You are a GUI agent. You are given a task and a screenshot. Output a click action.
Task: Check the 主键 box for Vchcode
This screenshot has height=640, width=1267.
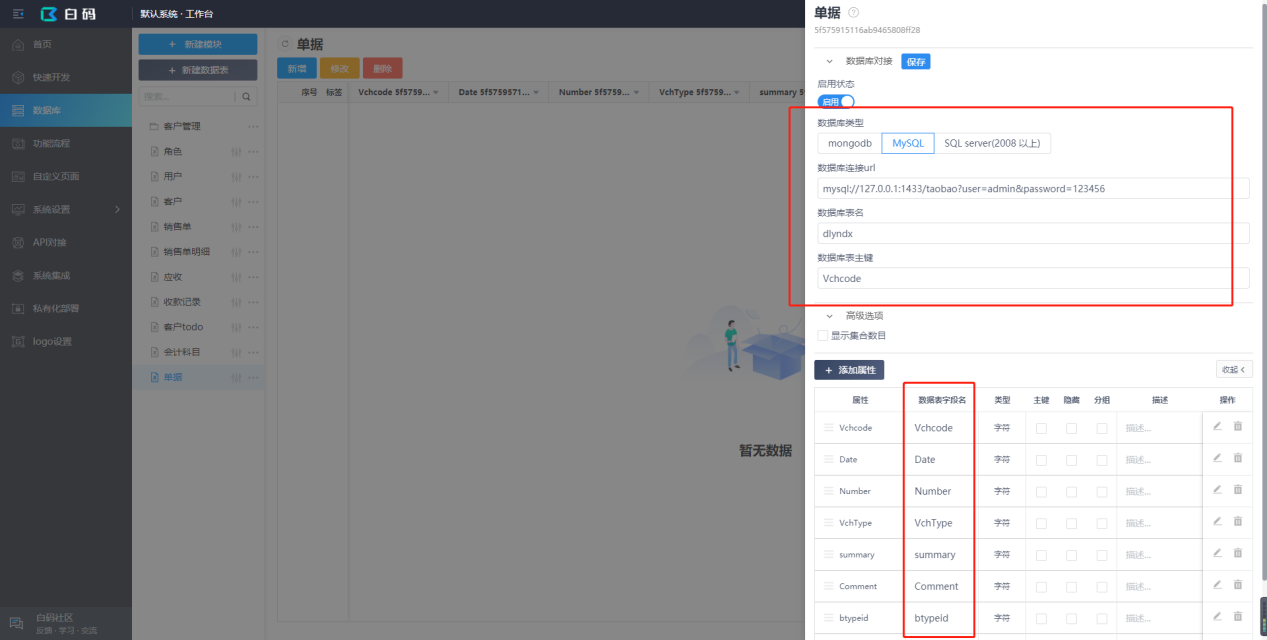point(1041,428)
